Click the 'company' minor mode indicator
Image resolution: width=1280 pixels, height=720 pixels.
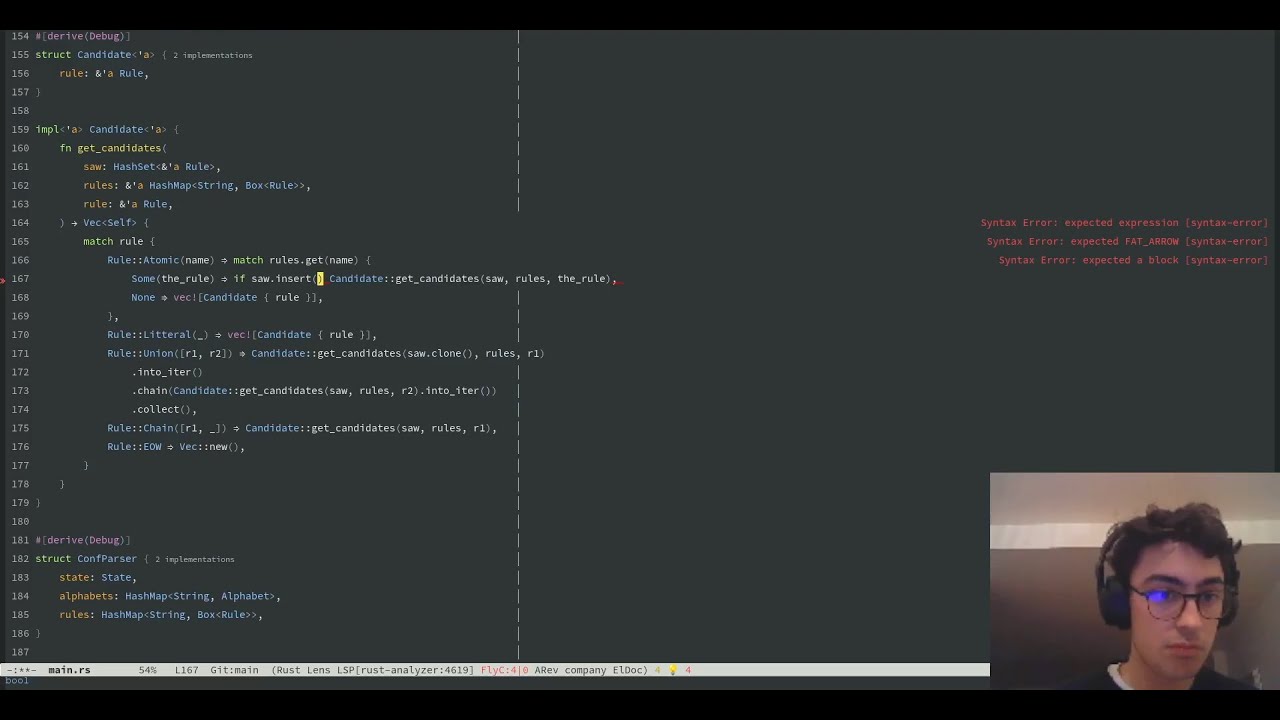(585, 670)
